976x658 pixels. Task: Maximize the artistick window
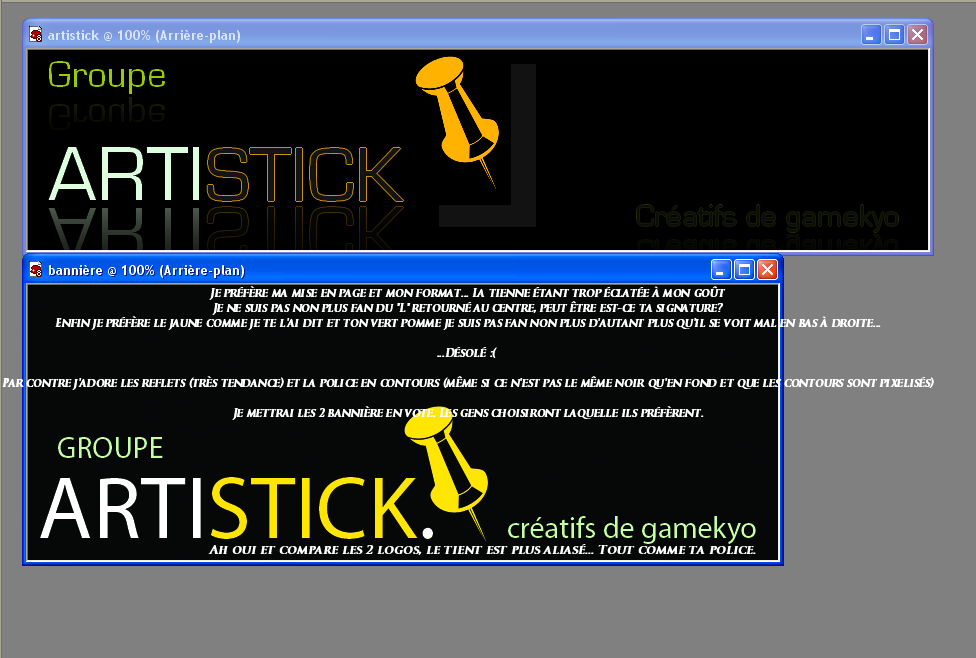pyautogui.click(x=894, y=35)
